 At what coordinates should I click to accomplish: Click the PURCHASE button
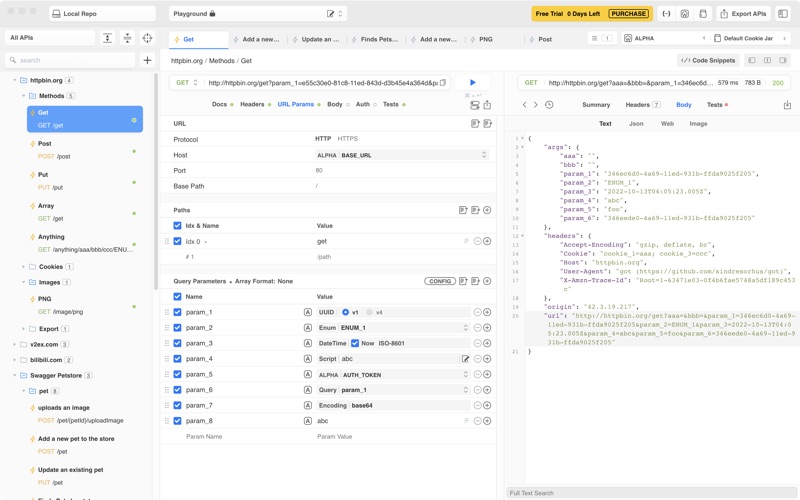(629, 14)
